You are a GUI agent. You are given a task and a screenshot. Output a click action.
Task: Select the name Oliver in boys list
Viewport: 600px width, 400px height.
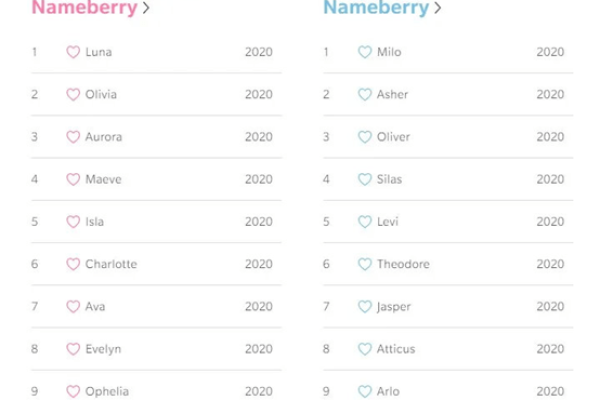point(393,137)
